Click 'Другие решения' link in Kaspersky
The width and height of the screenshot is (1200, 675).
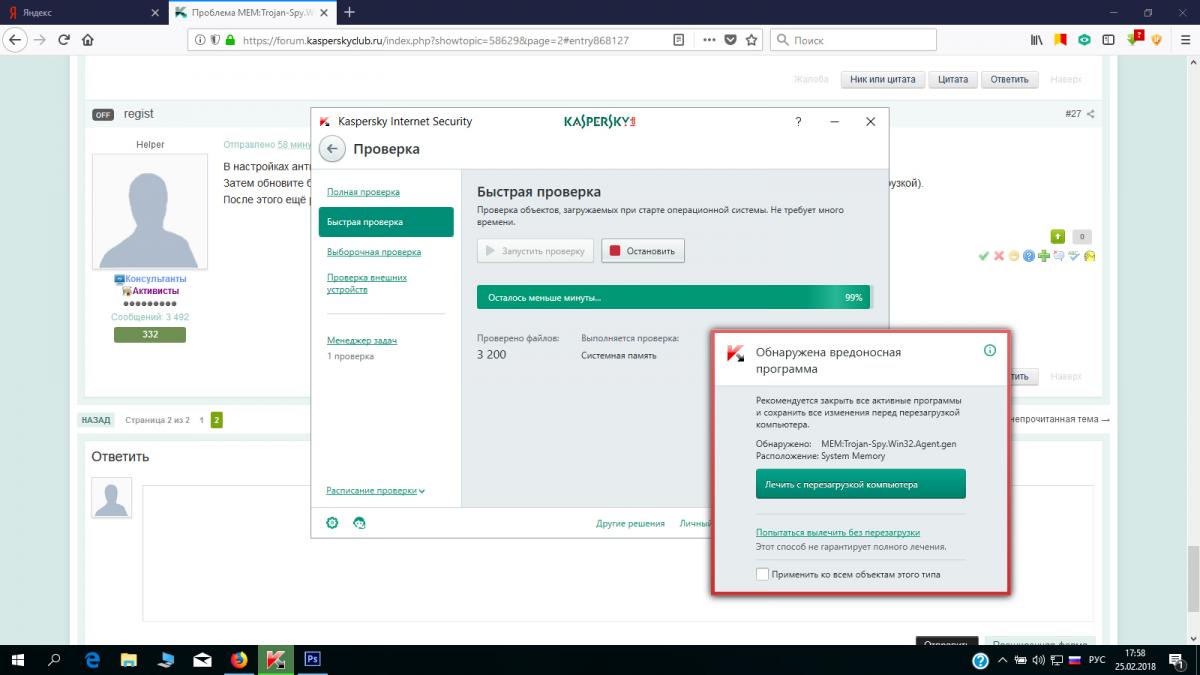tap(630, 523)
